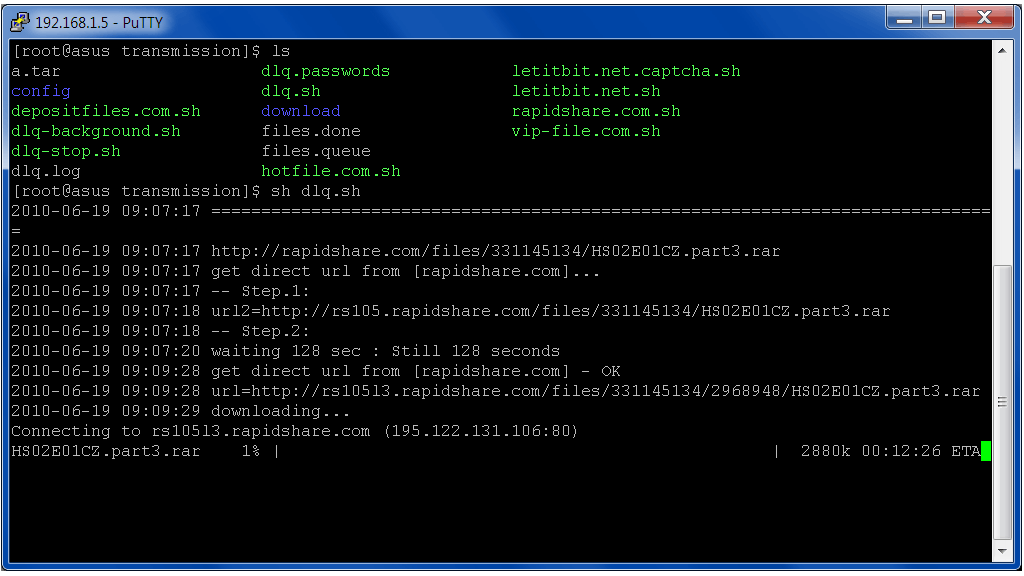1024x576 pixels.
Task: Maximize the PuTTY window
Action: [937, 17]
